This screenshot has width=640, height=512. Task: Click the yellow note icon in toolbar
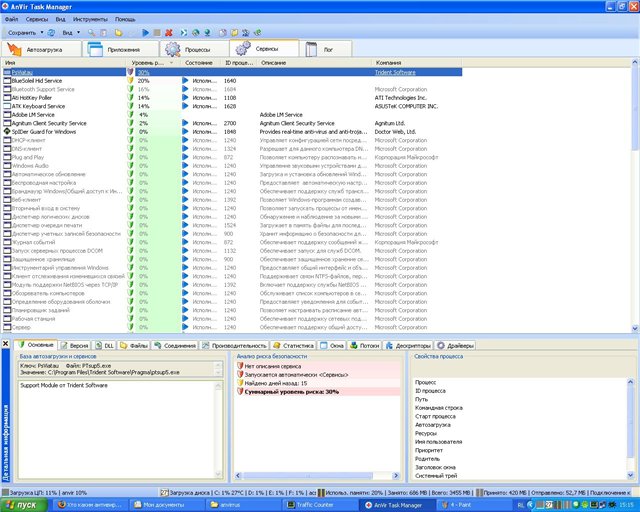[x=234, y=33]
